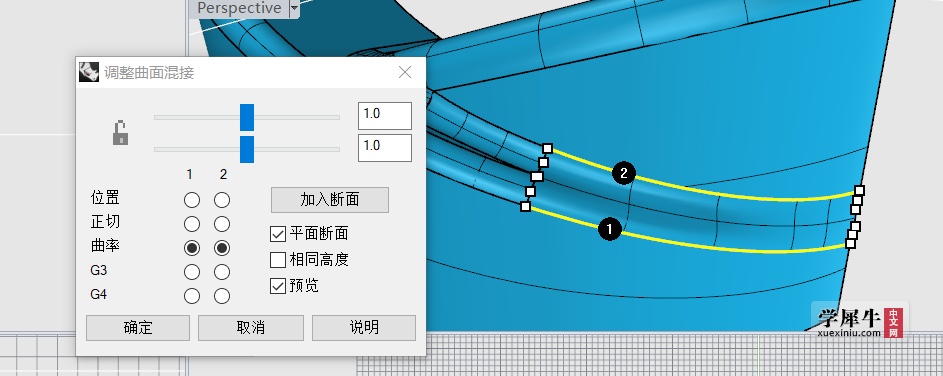Click the 加入断面 button

330,200
